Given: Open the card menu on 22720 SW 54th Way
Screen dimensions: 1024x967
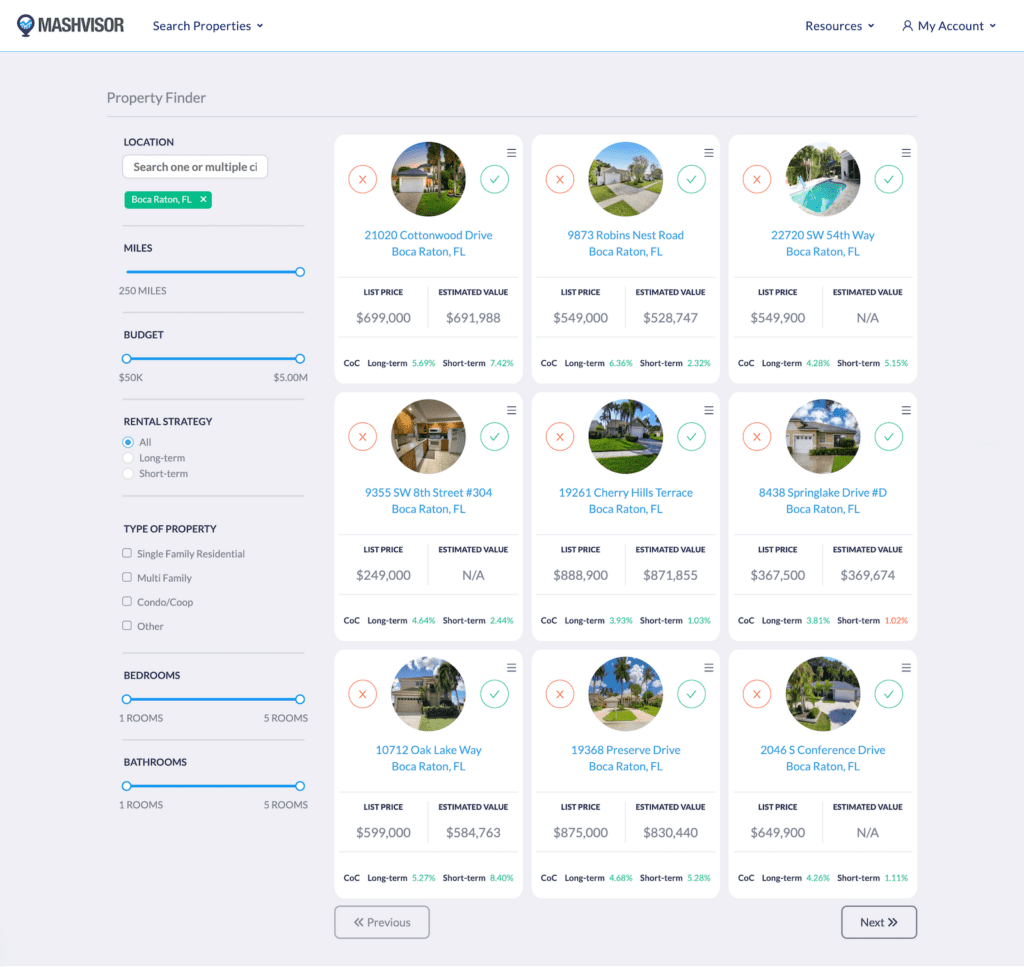Looking at the screenshot, I should (906, 152).
